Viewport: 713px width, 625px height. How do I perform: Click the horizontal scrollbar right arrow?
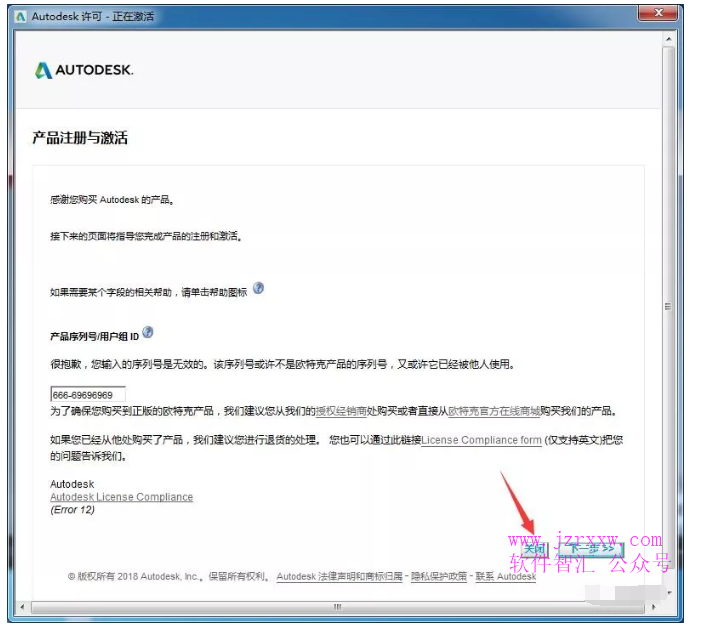653,607
